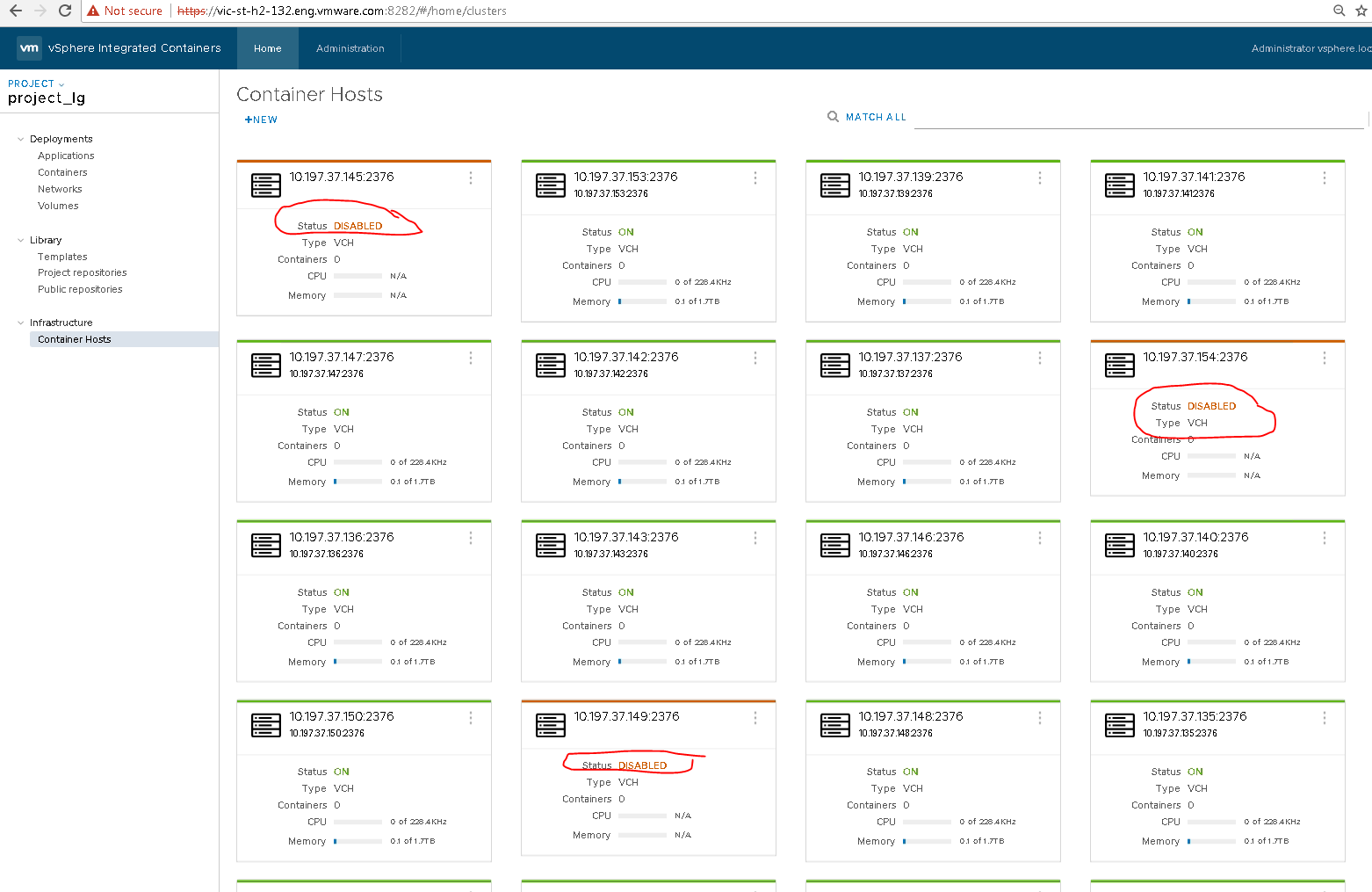The image size is (1372, 892).
Task: Reload the page with the refresh icon
Action: tap(65, 11)
